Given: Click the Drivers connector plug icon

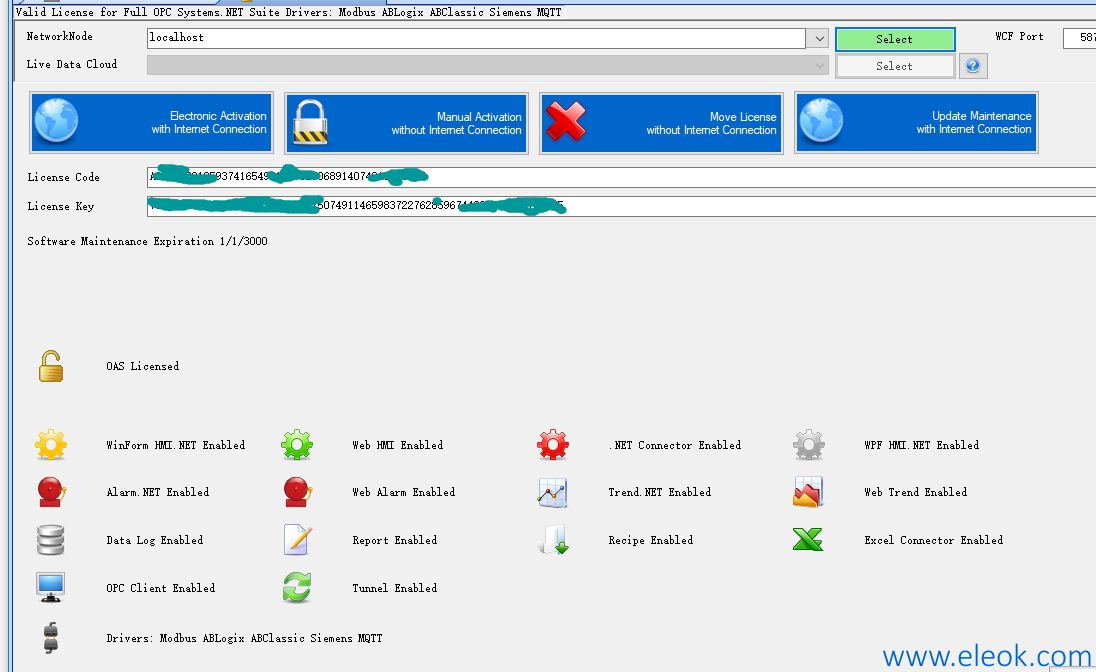Looking at the screenshot, I should click(50, 638).
